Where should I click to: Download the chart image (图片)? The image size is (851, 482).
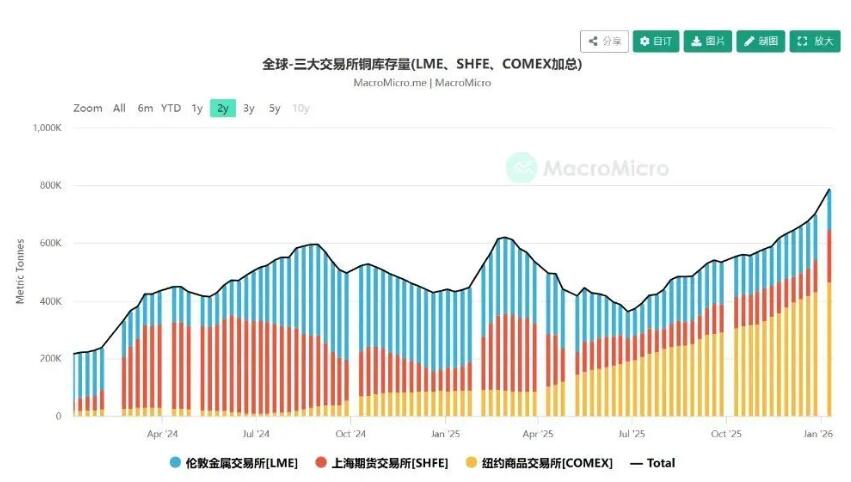click(708, 41)
